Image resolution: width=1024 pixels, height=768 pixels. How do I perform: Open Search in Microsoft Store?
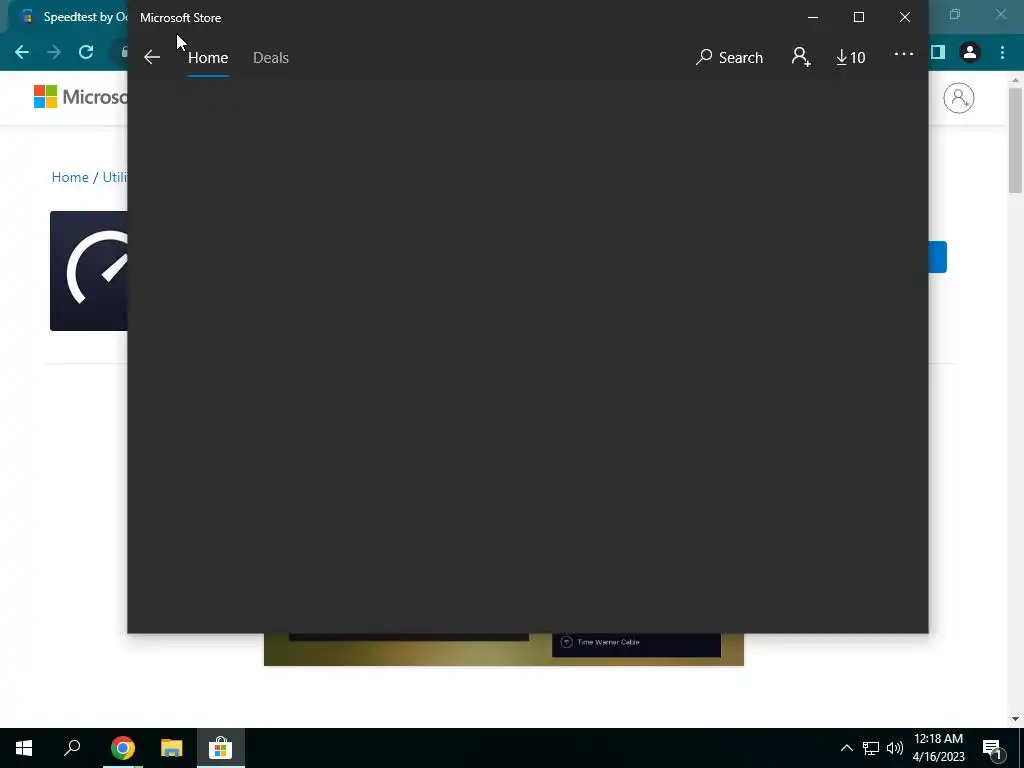click(729, 57)
